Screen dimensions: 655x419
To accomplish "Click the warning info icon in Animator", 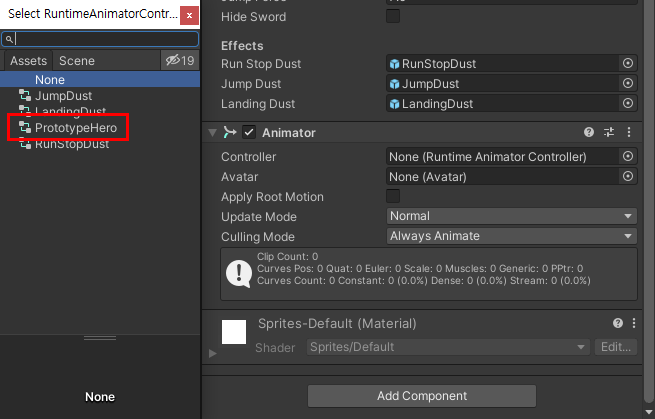I will (x=239, y=274).
